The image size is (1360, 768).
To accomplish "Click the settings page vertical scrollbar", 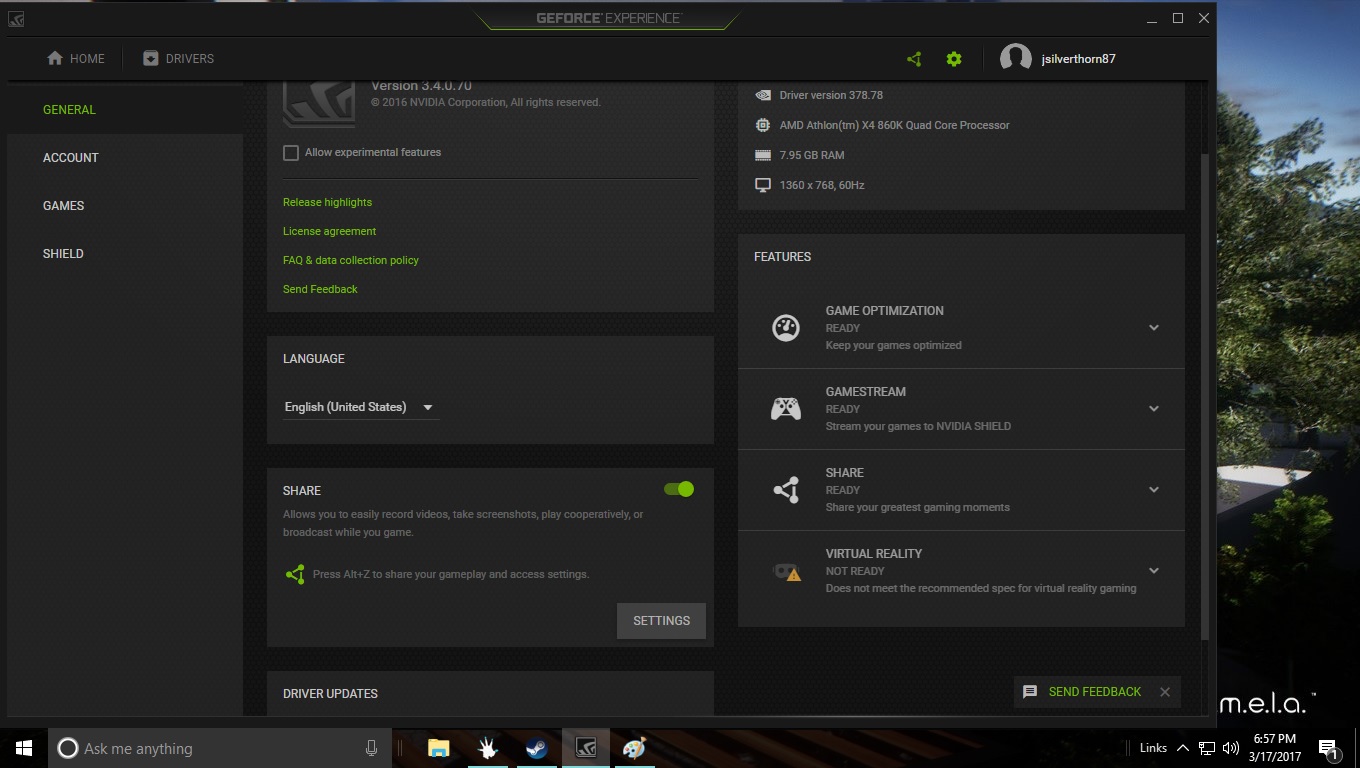I will coord(1204,397).
